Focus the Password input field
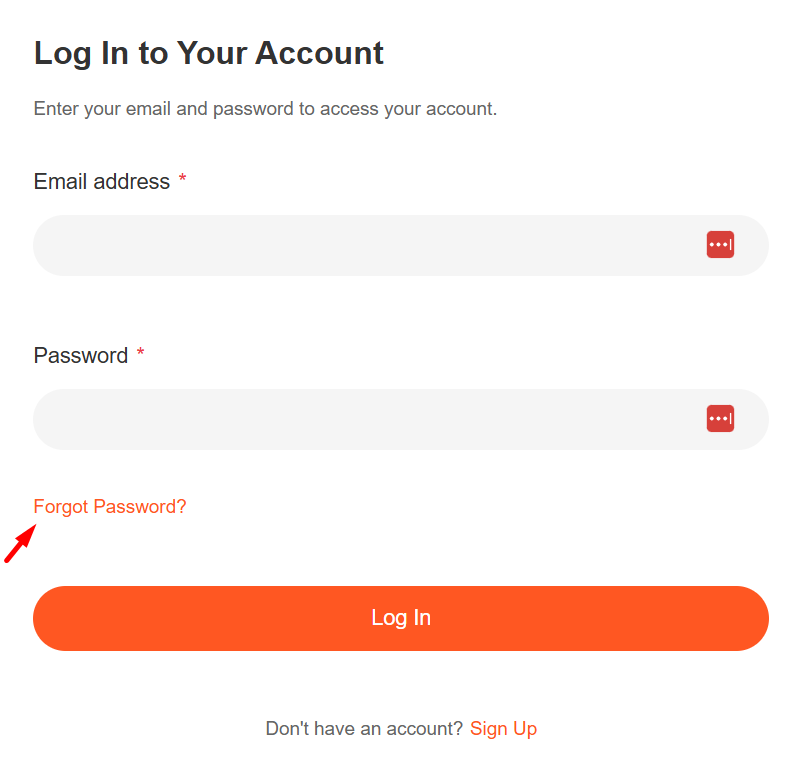This screenshot has height=773, width=805. tap(360, 419)
